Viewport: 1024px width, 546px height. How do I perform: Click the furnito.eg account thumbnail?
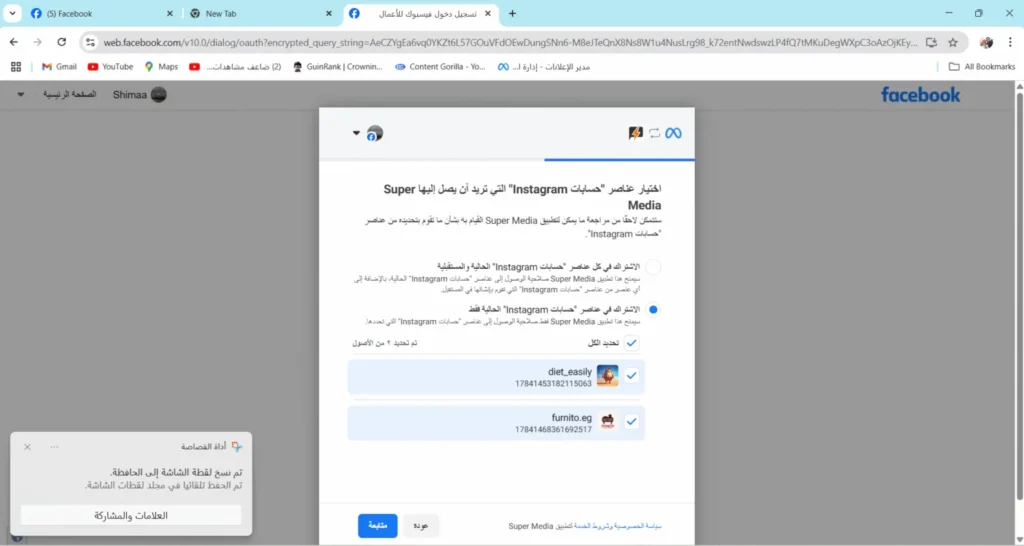click(607, 422)
